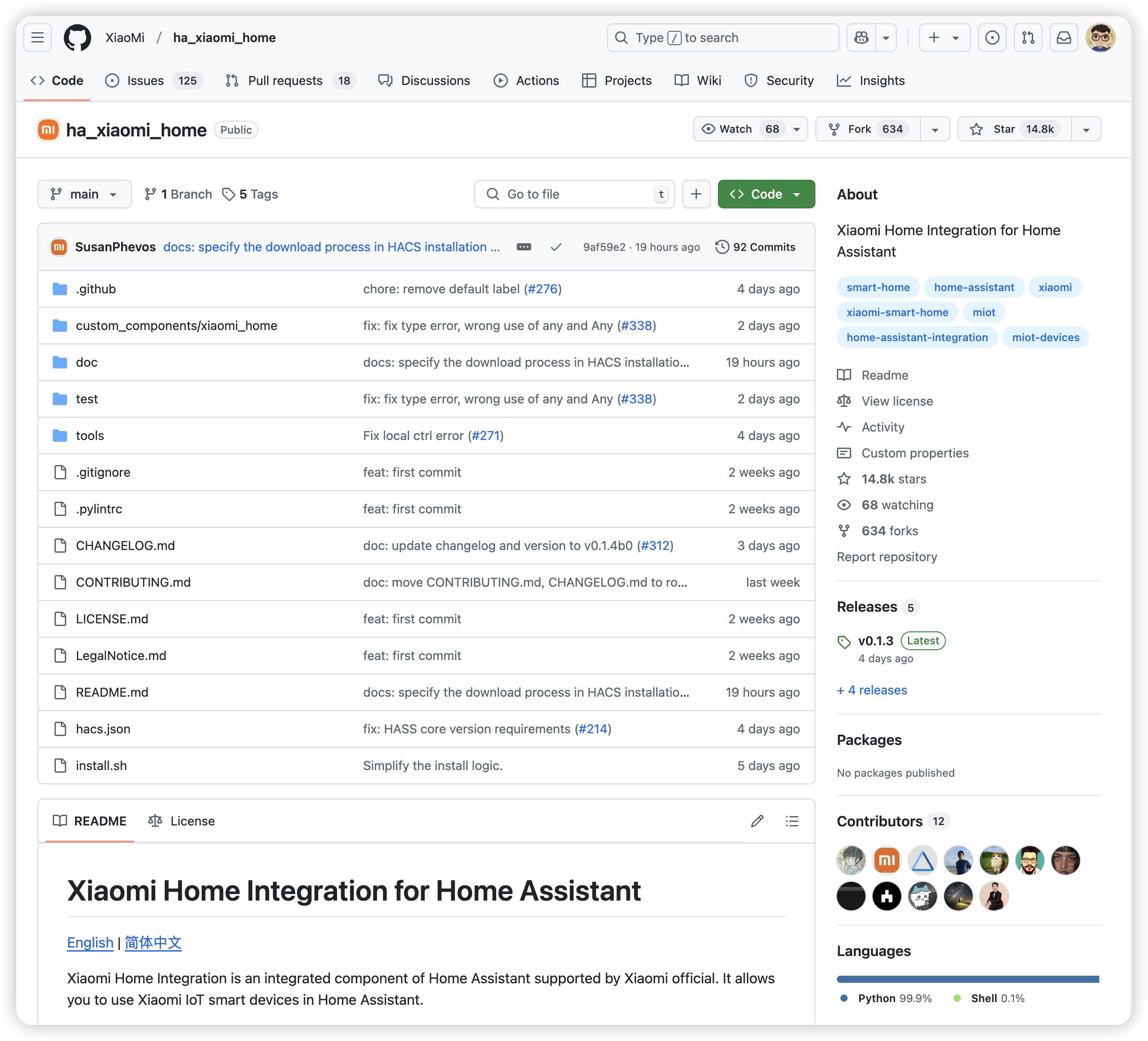Click the GitHub Octocat logo
The width and height of the screenshot is (1148, 1041).
(x=77, y=38)
